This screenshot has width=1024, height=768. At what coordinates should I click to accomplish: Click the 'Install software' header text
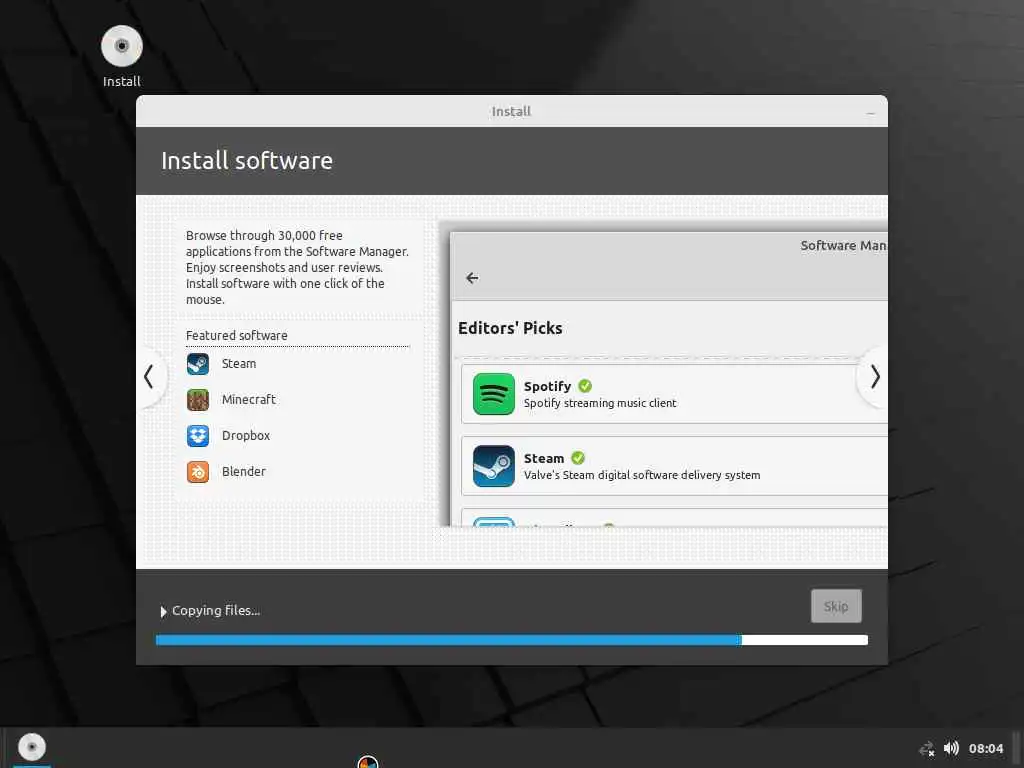point(247,161)
